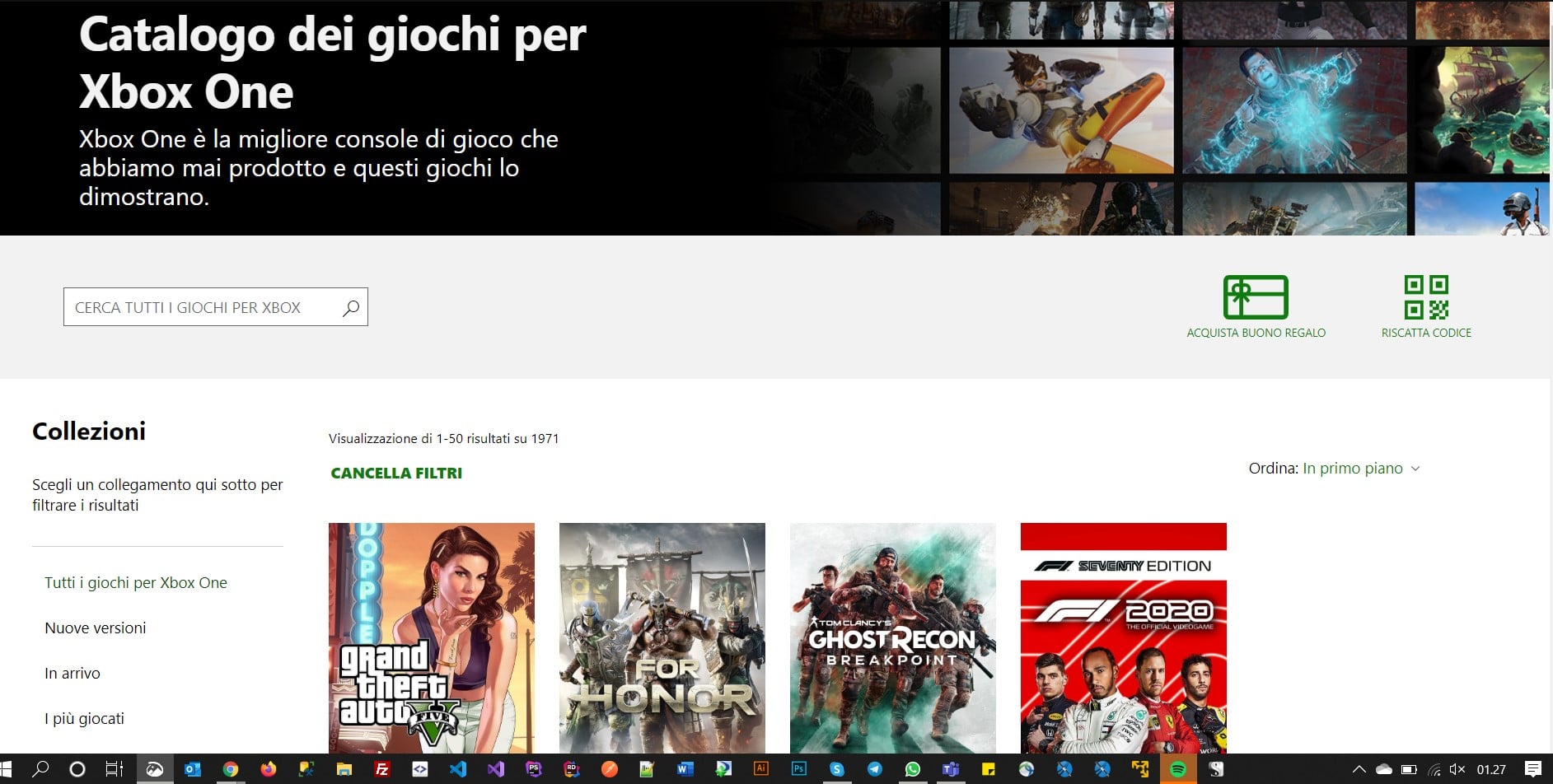Image resolution: width=1553 pixels, height=784 pixels.
Task: Click the ACQUISTA BUONO REGALO link
Action: (x=1256, y=333)
